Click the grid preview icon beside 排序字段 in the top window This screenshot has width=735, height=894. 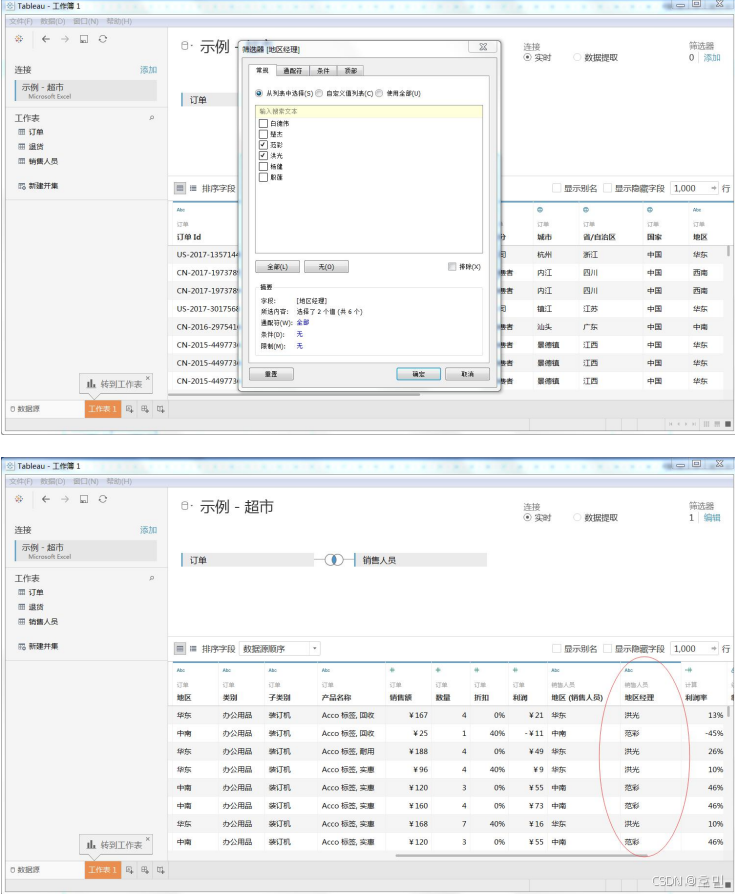coord(180,188)
